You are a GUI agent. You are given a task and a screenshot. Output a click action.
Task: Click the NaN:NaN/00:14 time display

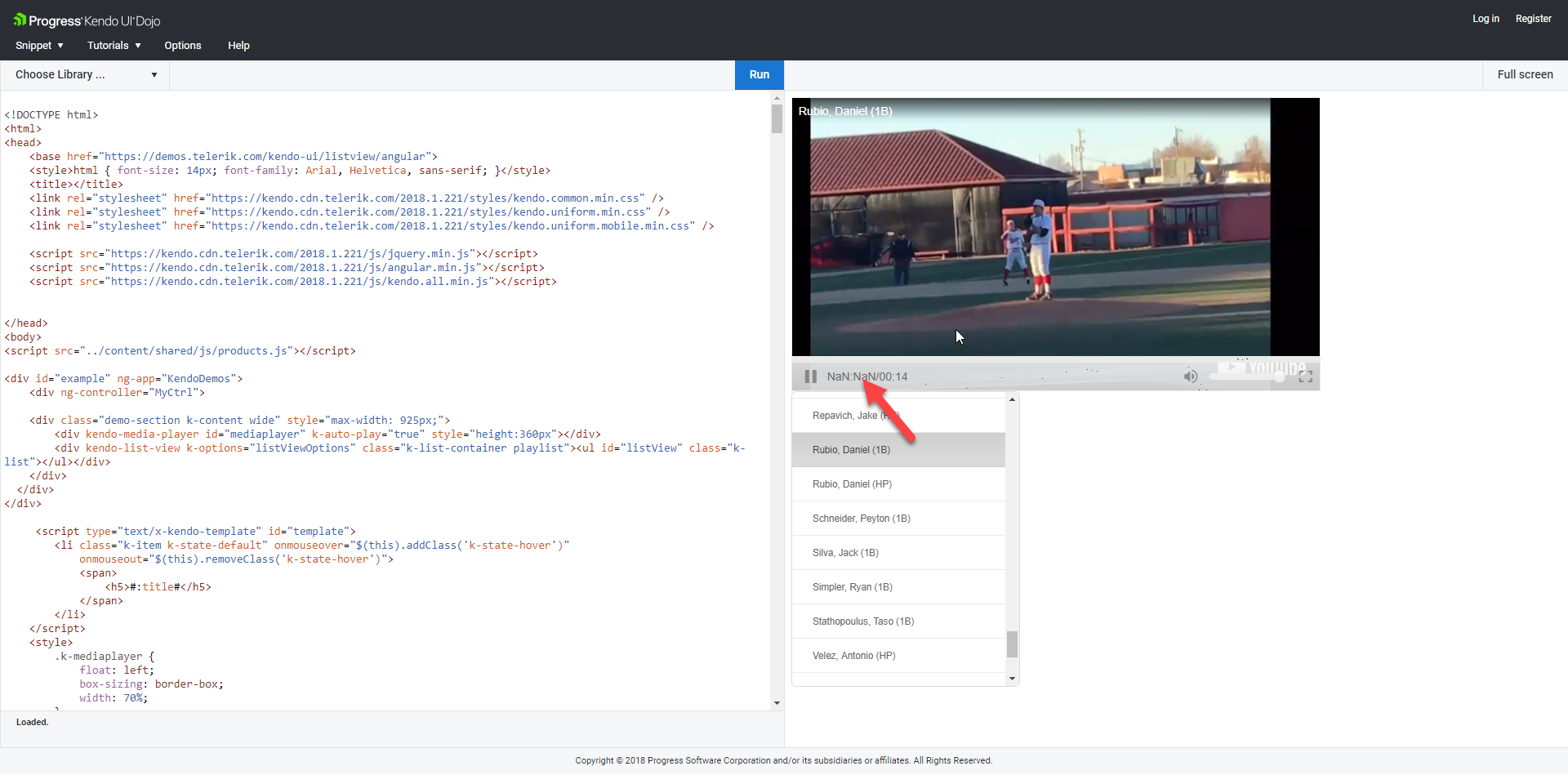867,376
